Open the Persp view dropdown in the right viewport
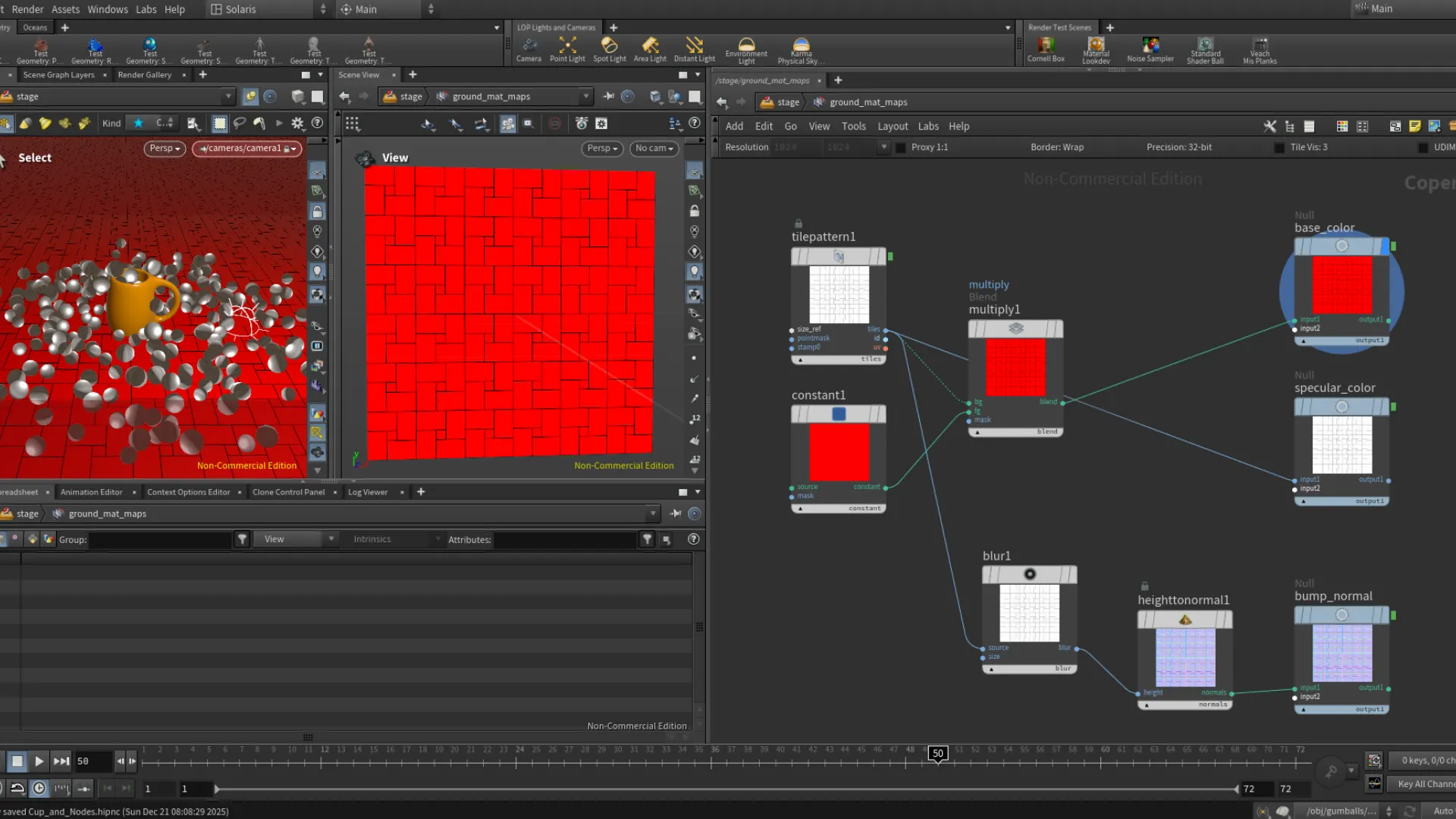The width and height of the screenshot is (1456, 819). (x=601, y=149)
